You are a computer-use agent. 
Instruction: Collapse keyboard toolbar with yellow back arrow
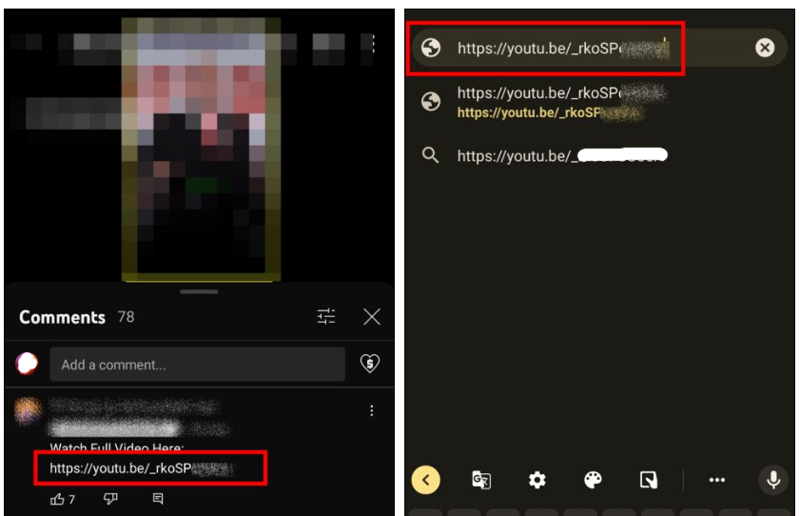coord(426,480)
